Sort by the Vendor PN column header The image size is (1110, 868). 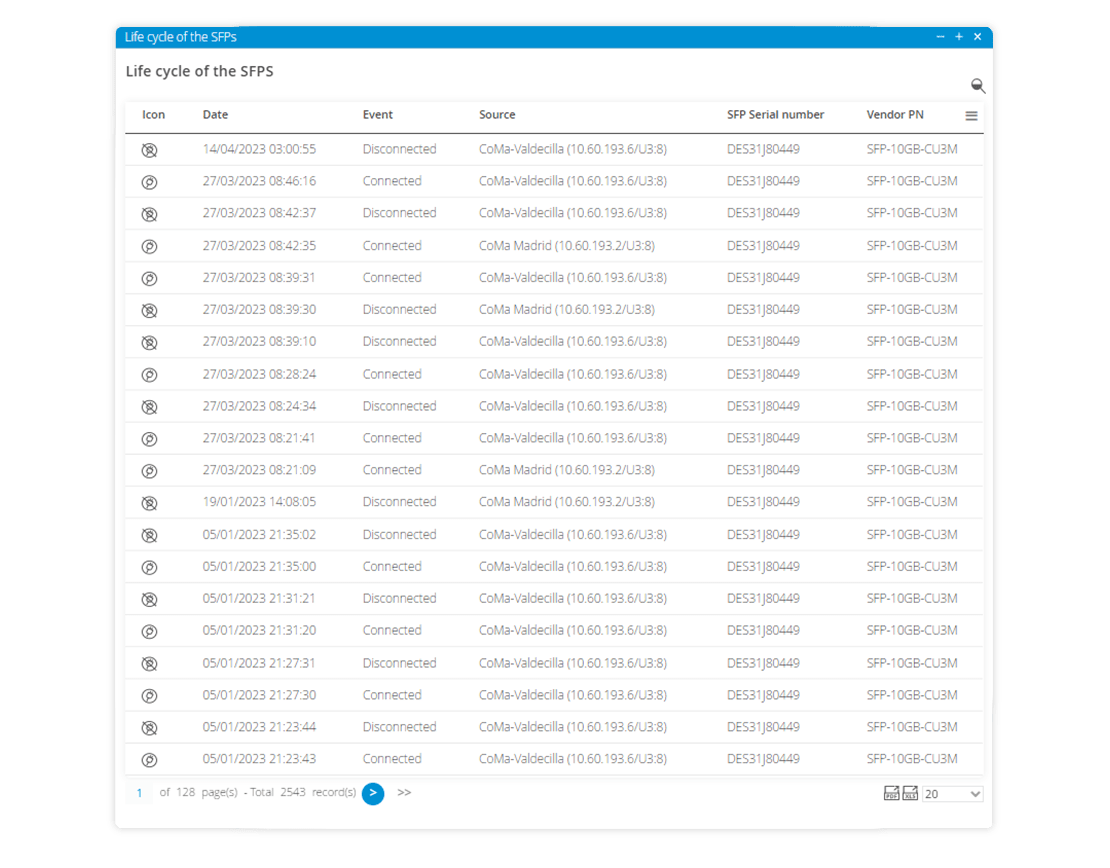click(895, 115)
